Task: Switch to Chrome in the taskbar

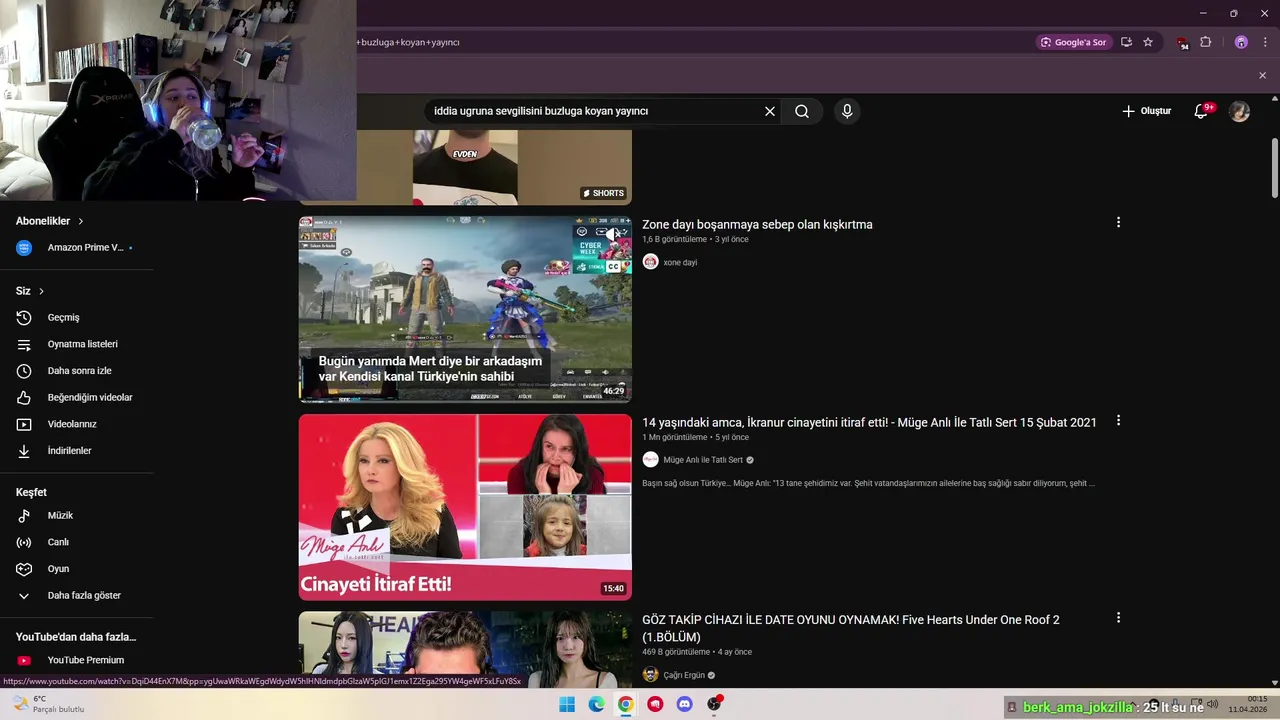Action: coord(625,704)
